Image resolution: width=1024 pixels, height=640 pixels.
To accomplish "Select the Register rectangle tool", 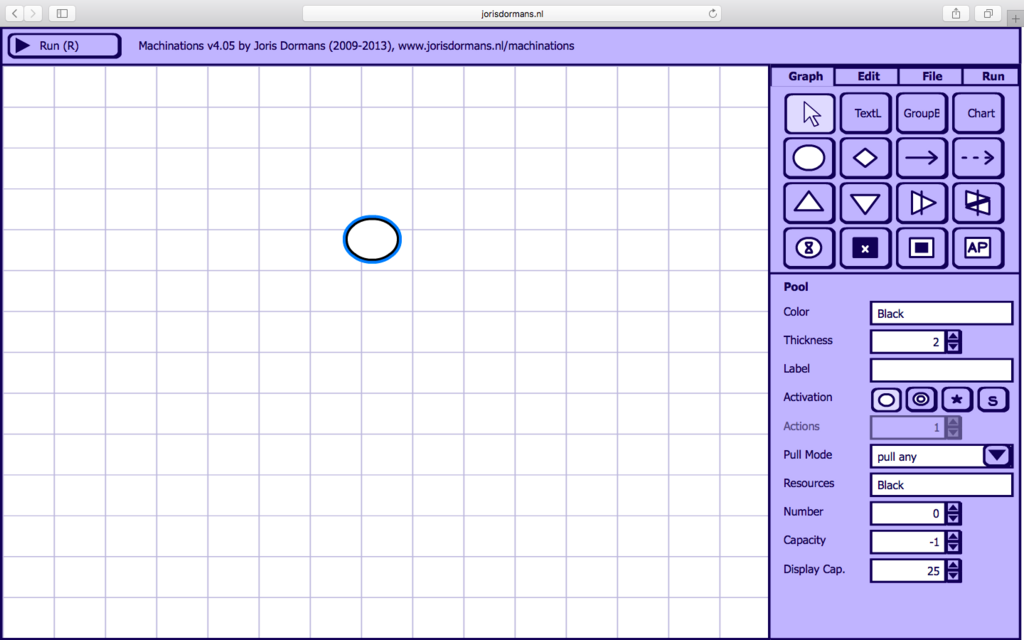I will click(x=921, y=248).
